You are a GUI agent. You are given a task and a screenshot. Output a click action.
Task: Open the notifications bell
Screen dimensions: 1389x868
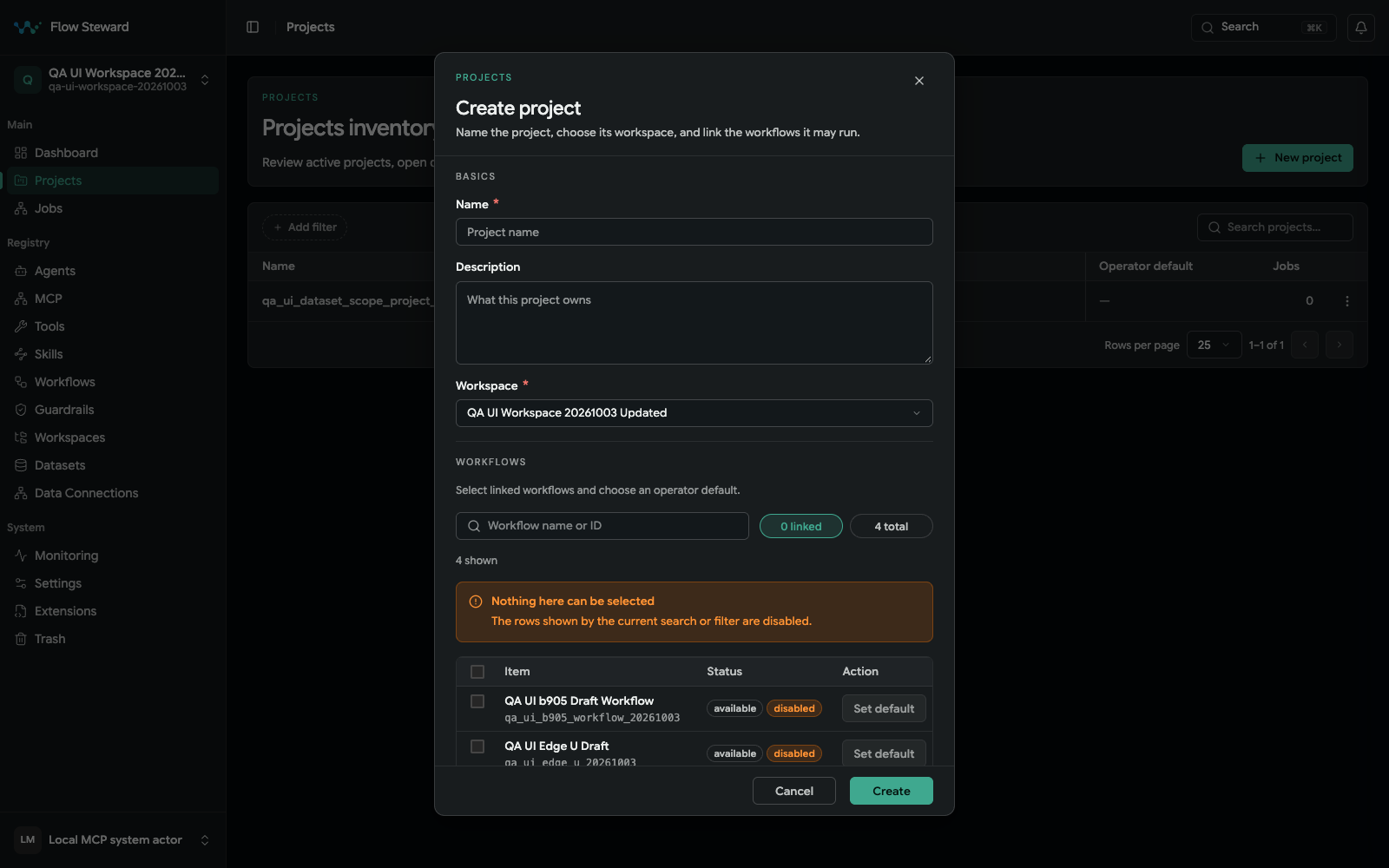[x=1361, y=27]
